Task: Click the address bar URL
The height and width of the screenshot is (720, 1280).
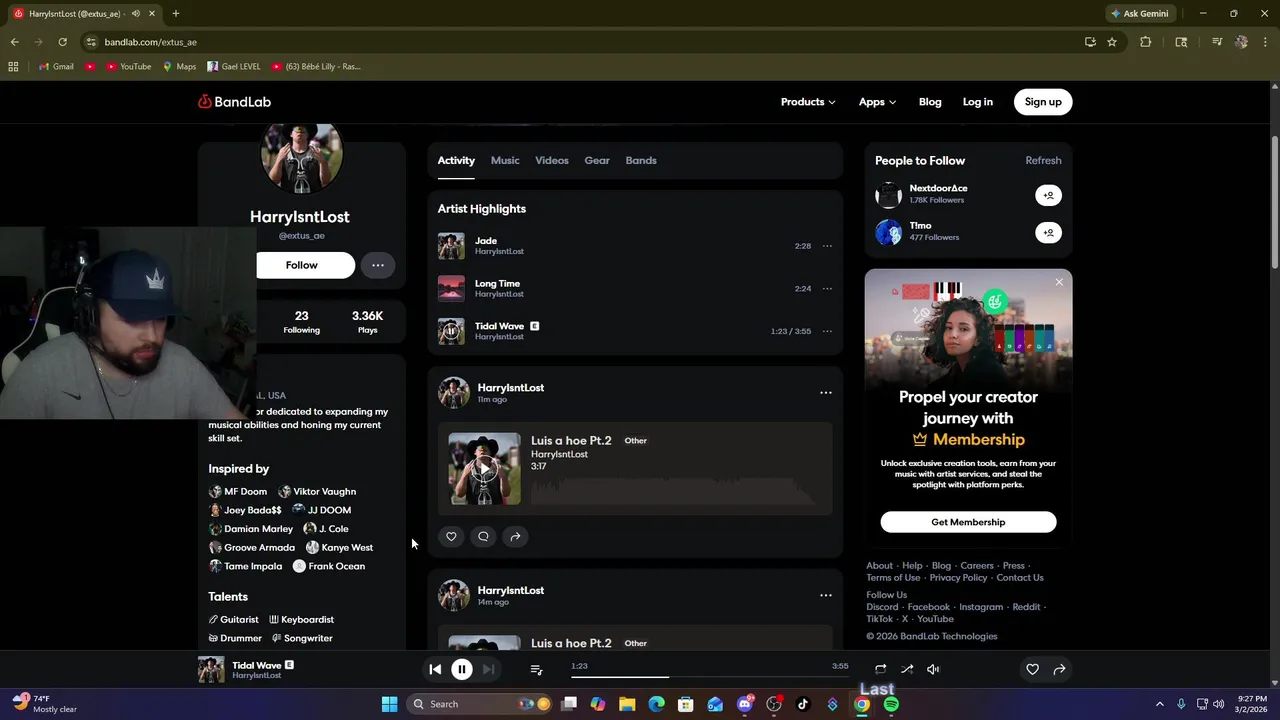Action: click(x=151, y=42)
